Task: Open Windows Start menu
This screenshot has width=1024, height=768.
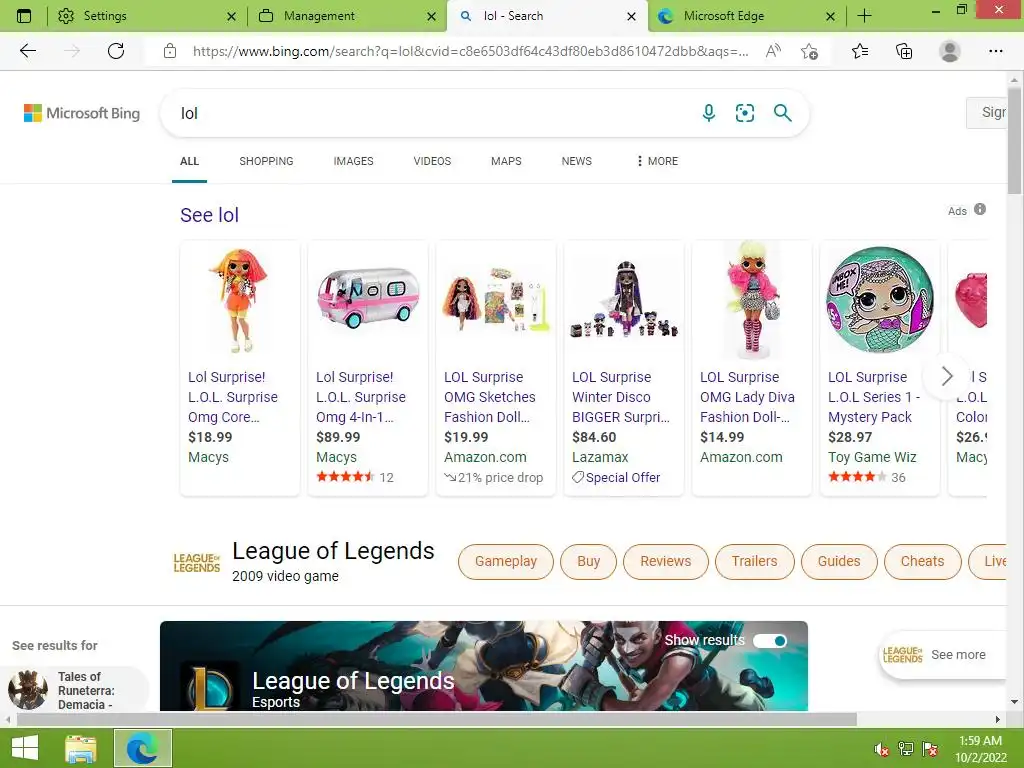Action: pyautogui.click(x=25, y=748)
